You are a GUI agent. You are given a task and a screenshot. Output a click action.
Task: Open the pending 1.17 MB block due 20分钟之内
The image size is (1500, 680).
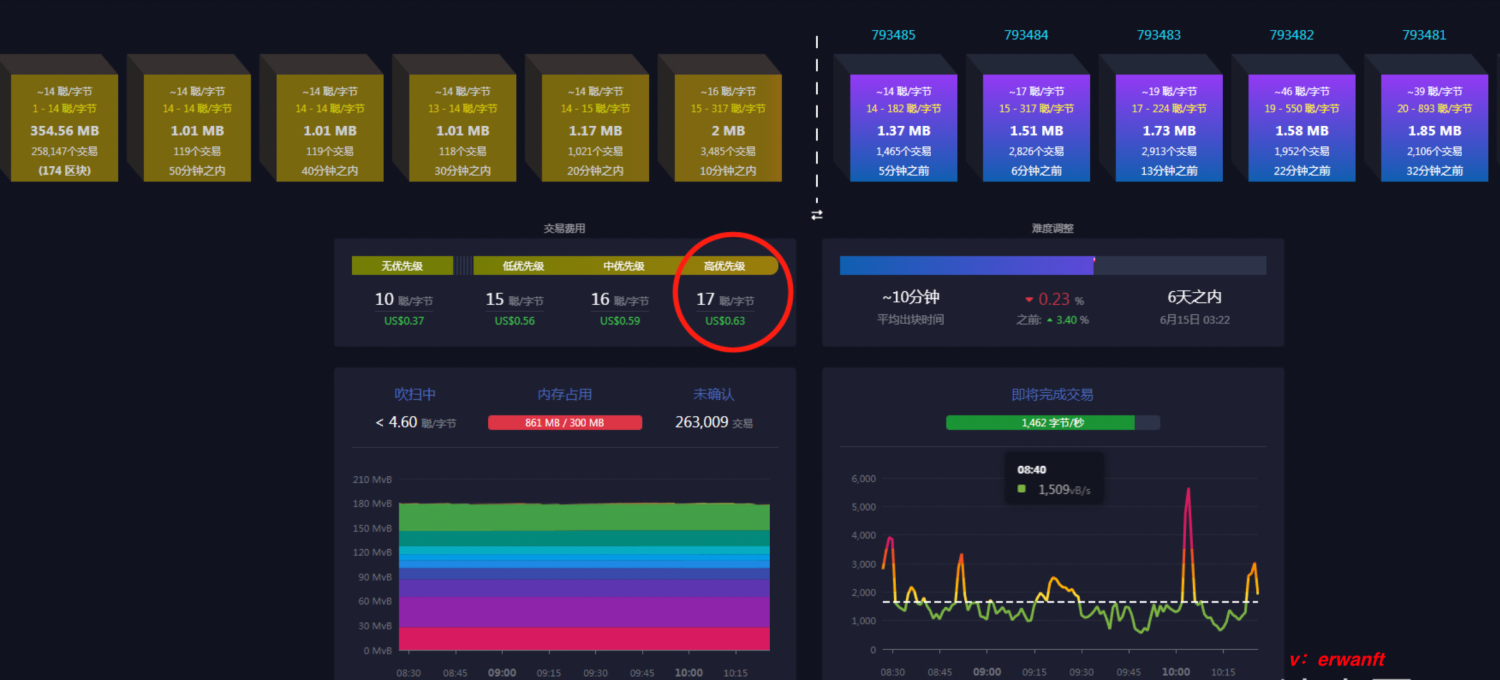coord(595,128)
